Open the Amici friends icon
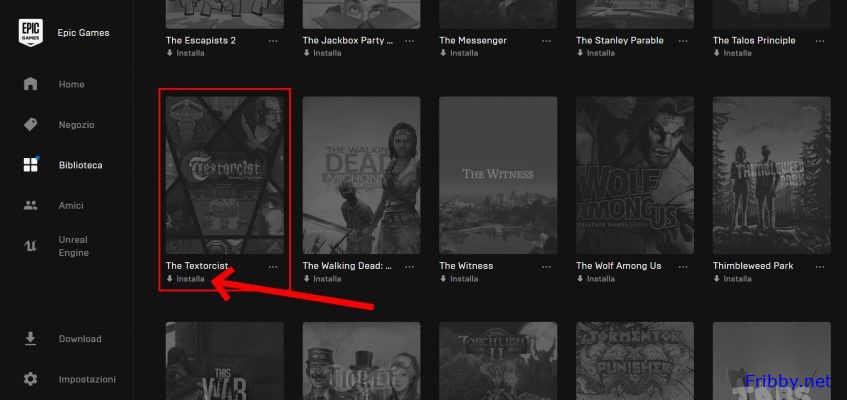The width and height of the screenshot is (847, 400). point(31,205)
